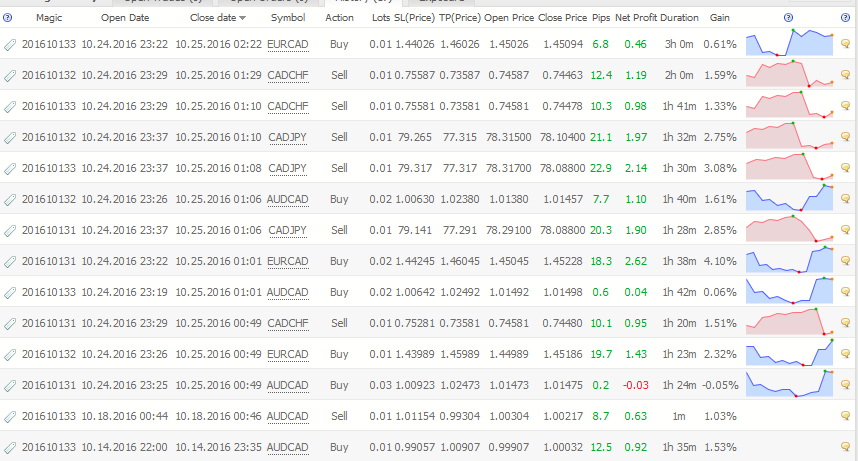This screenshot has width=858, height=461.
Task: Click the tag icon for the 1.97 profit CADJPY trade
Action: point(10,137)
